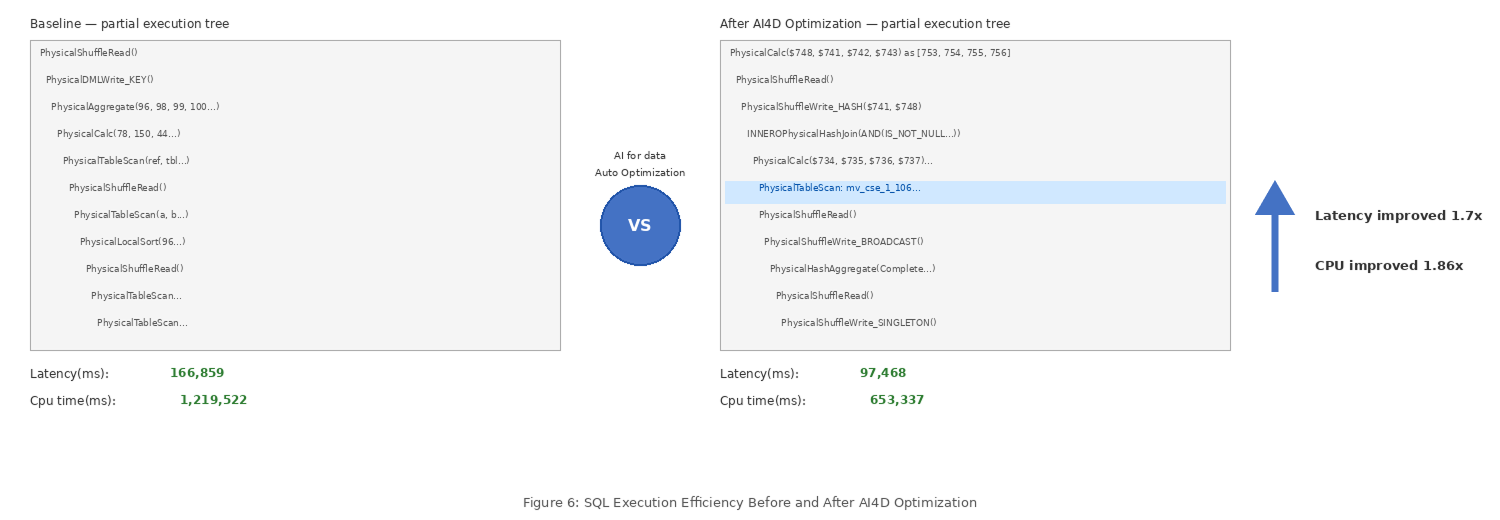Click the CPU improved 1.86x label

pos(1389,266)
